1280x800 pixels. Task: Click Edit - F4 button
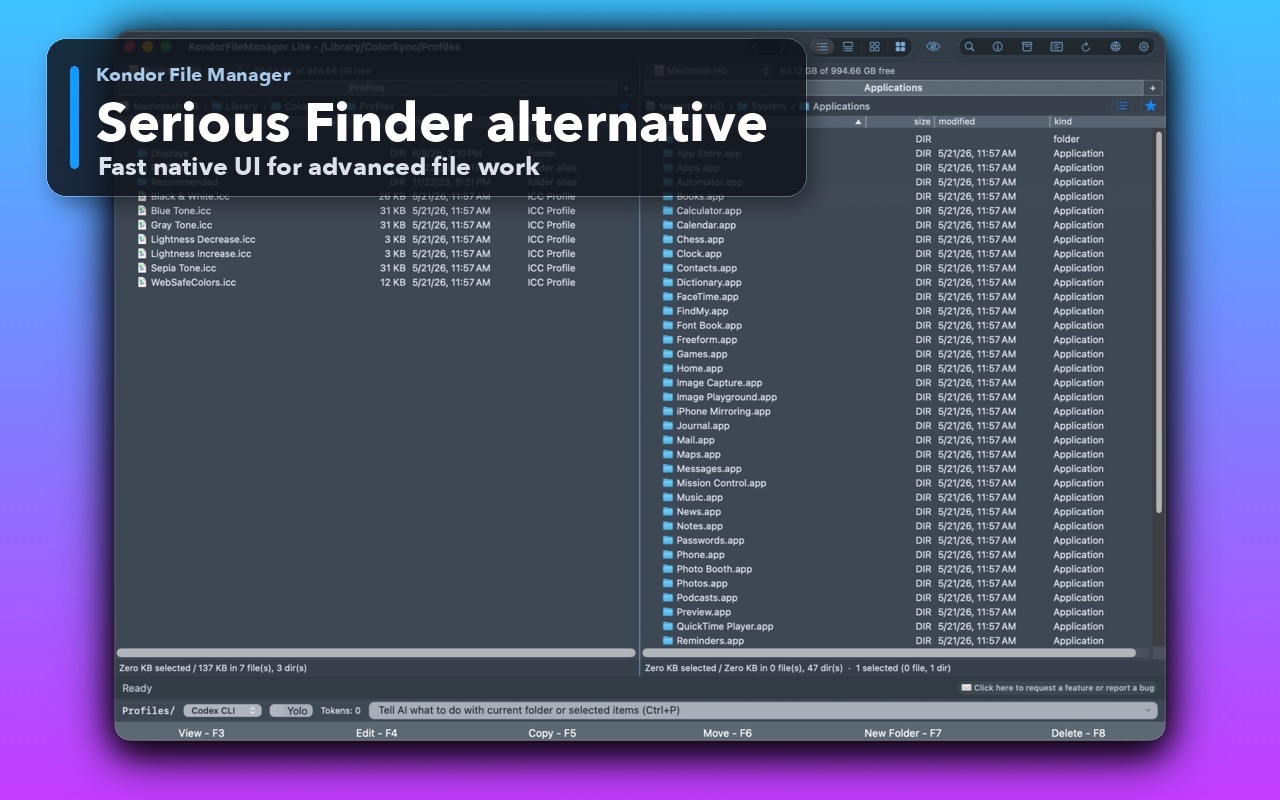[x=376, y=733]
